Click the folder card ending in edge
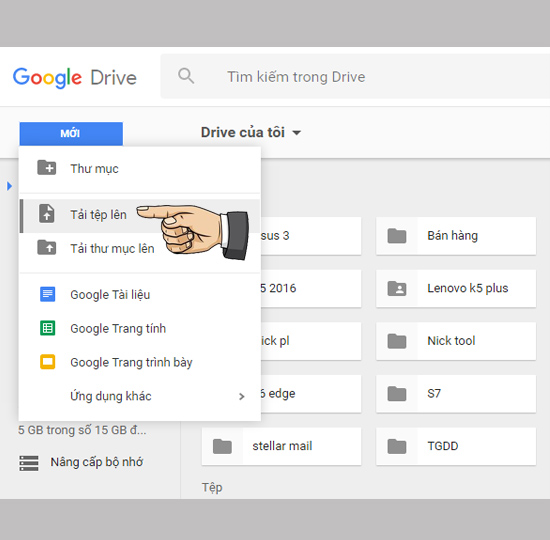 pos(311,394)
